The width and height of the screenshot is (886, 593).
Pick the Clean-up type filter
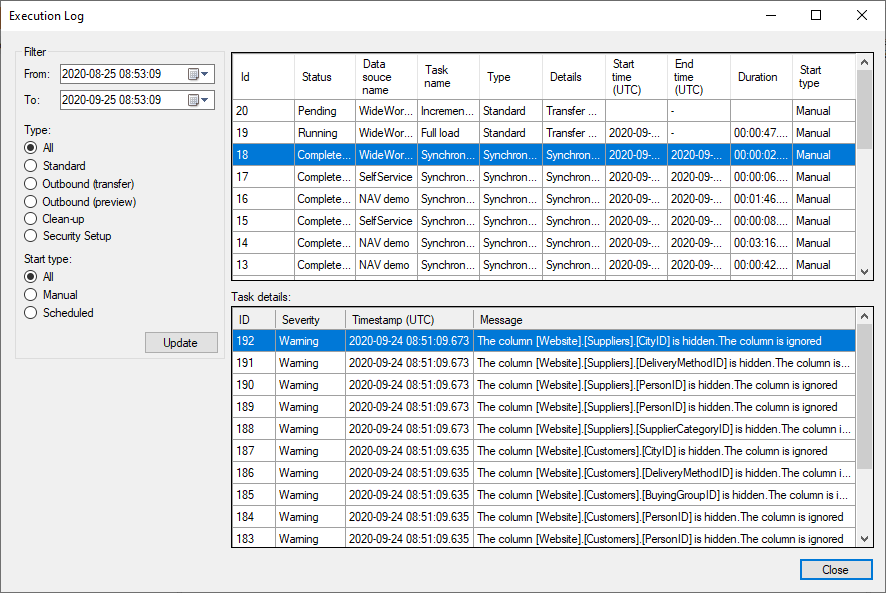[31, 219]
